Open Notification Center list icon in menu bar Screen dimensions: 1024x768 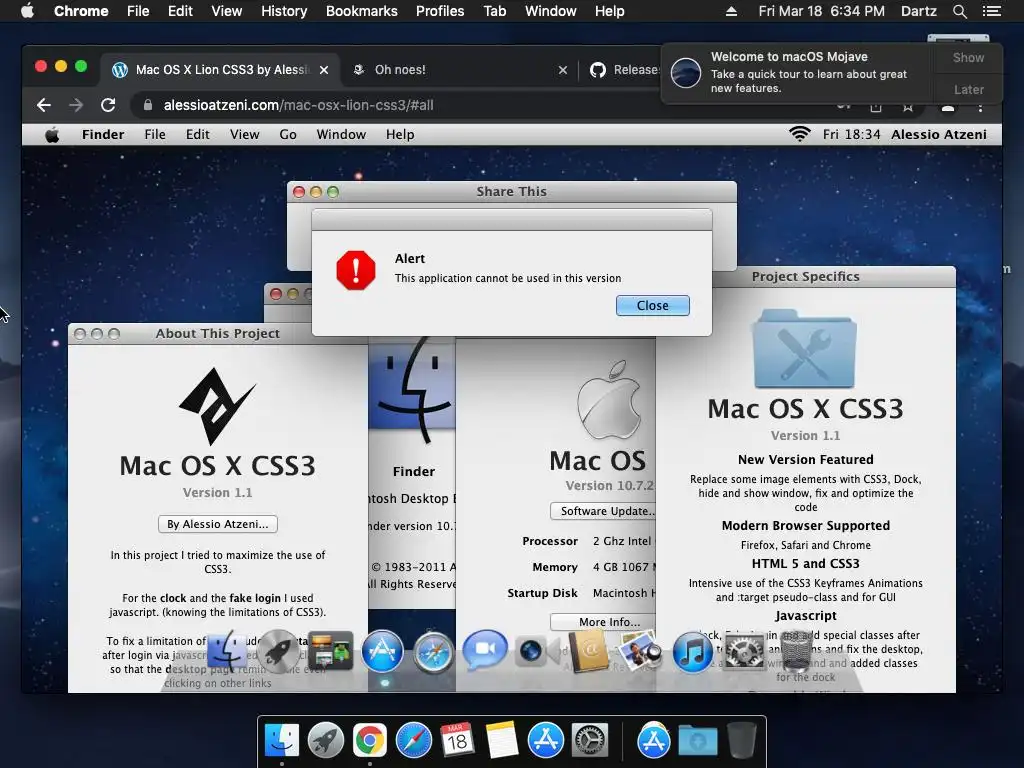tap(992, 11)
